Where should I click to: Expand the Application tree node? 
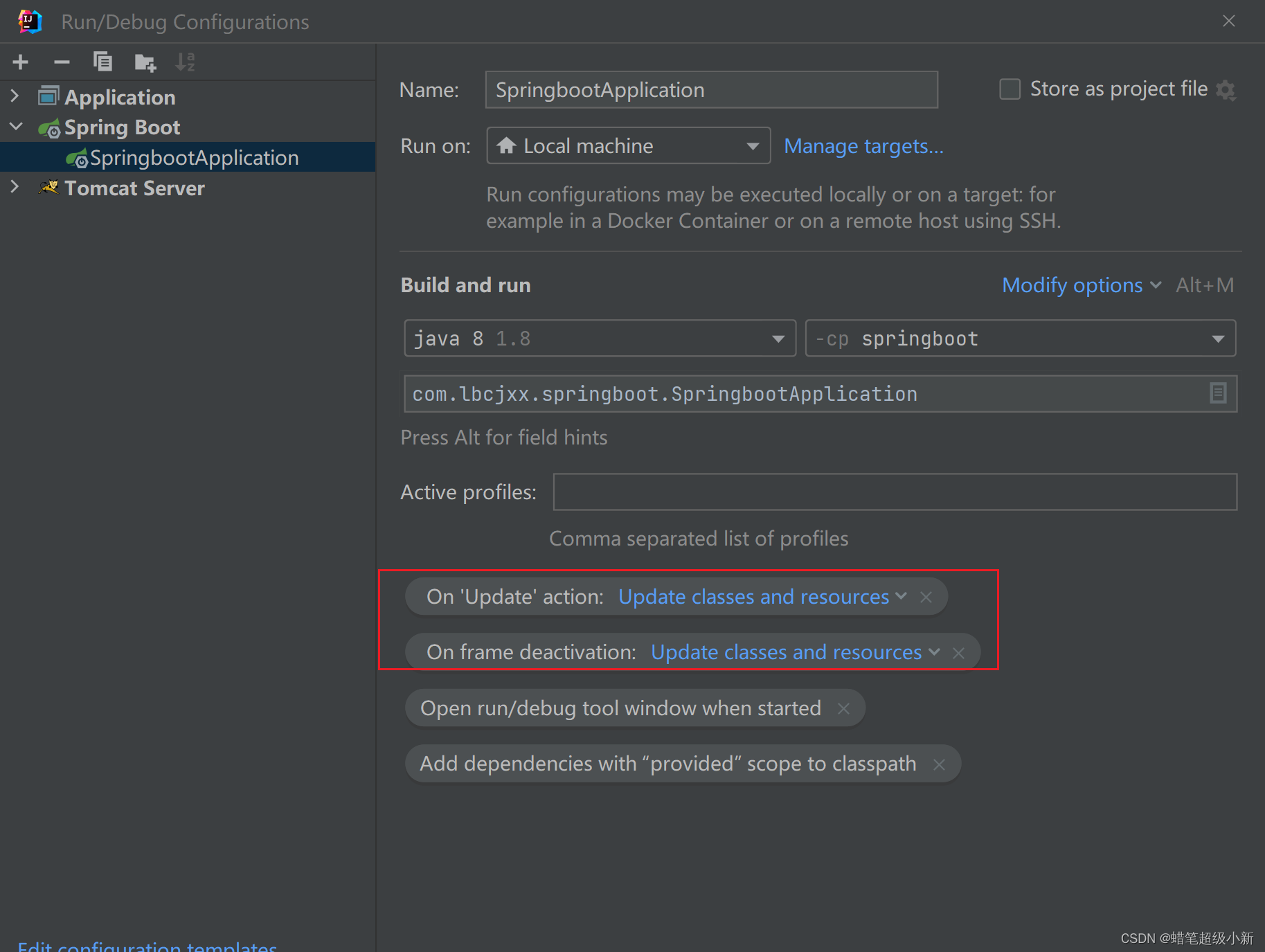(x=15, y=97)
